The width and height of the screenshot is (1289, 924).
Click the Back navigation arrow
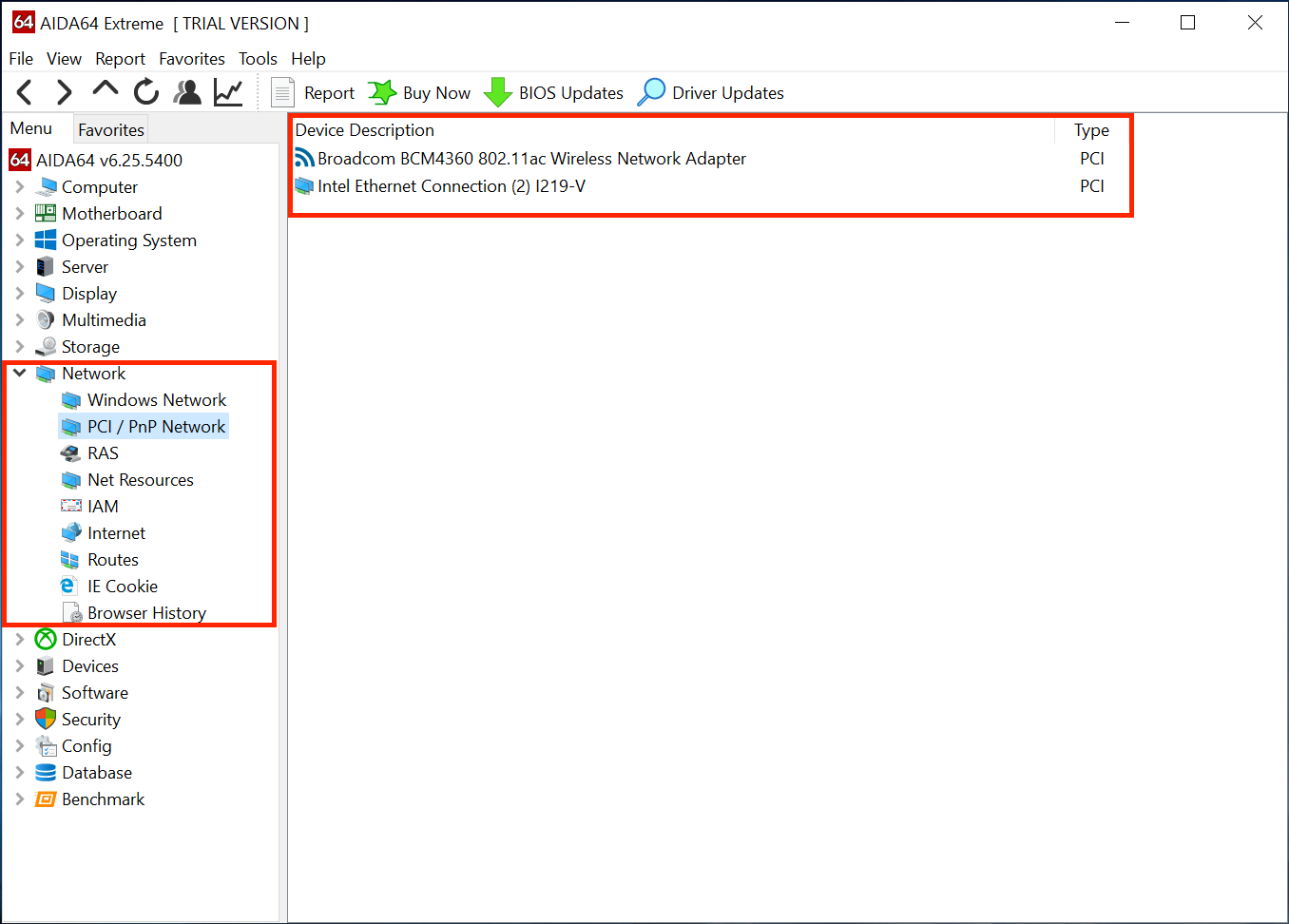click(x=25, y=92)
